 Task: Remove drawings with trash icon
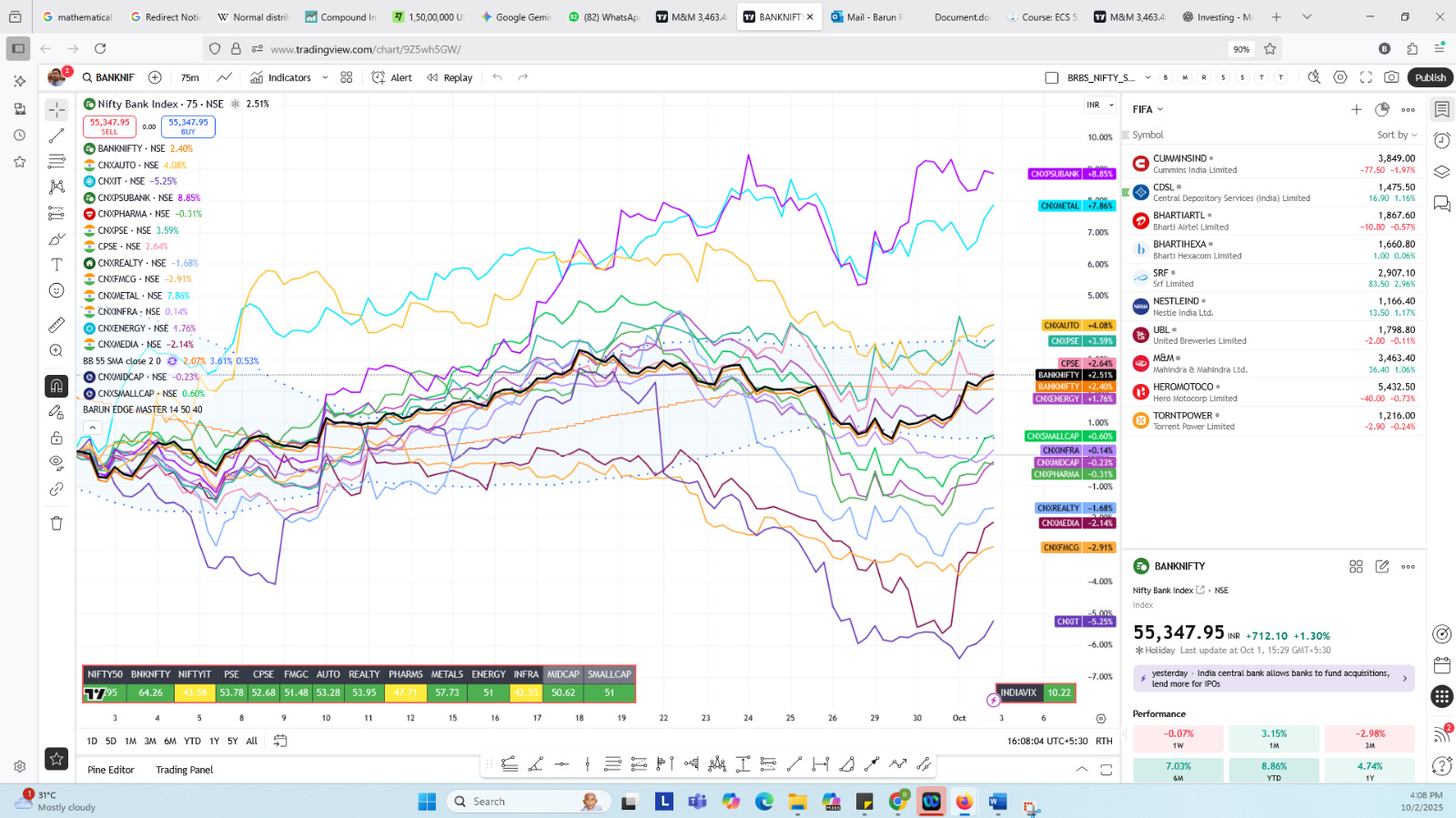(56, 523)
